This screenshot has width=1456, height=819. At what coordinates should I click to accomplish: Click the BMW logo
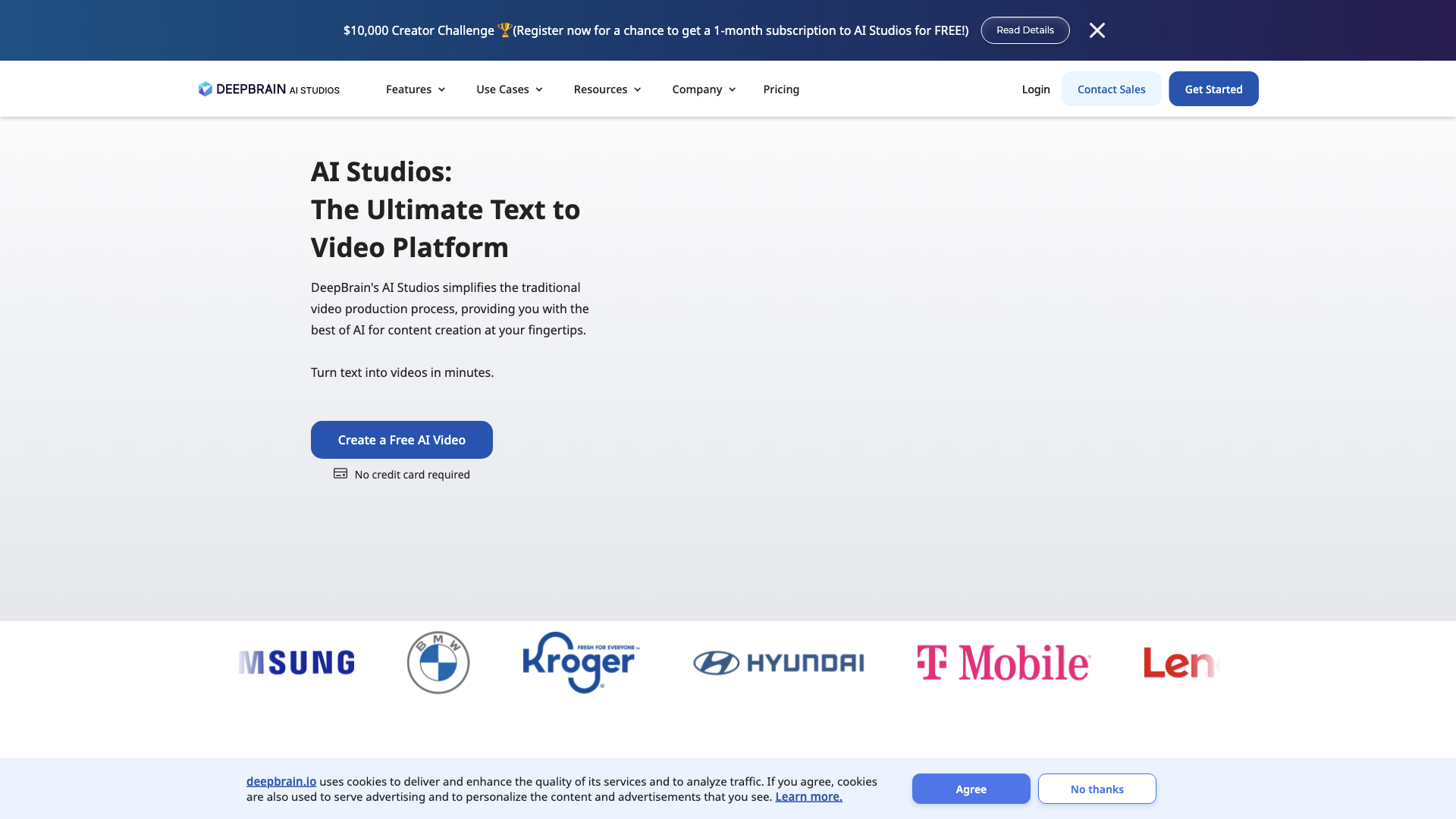point(438,662)
